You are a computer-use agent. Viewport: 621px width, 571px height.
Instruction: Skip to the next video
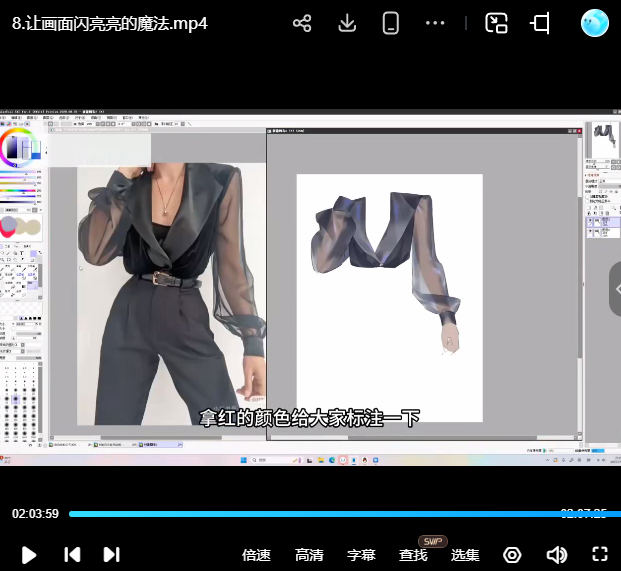click(x=112, y=555)
